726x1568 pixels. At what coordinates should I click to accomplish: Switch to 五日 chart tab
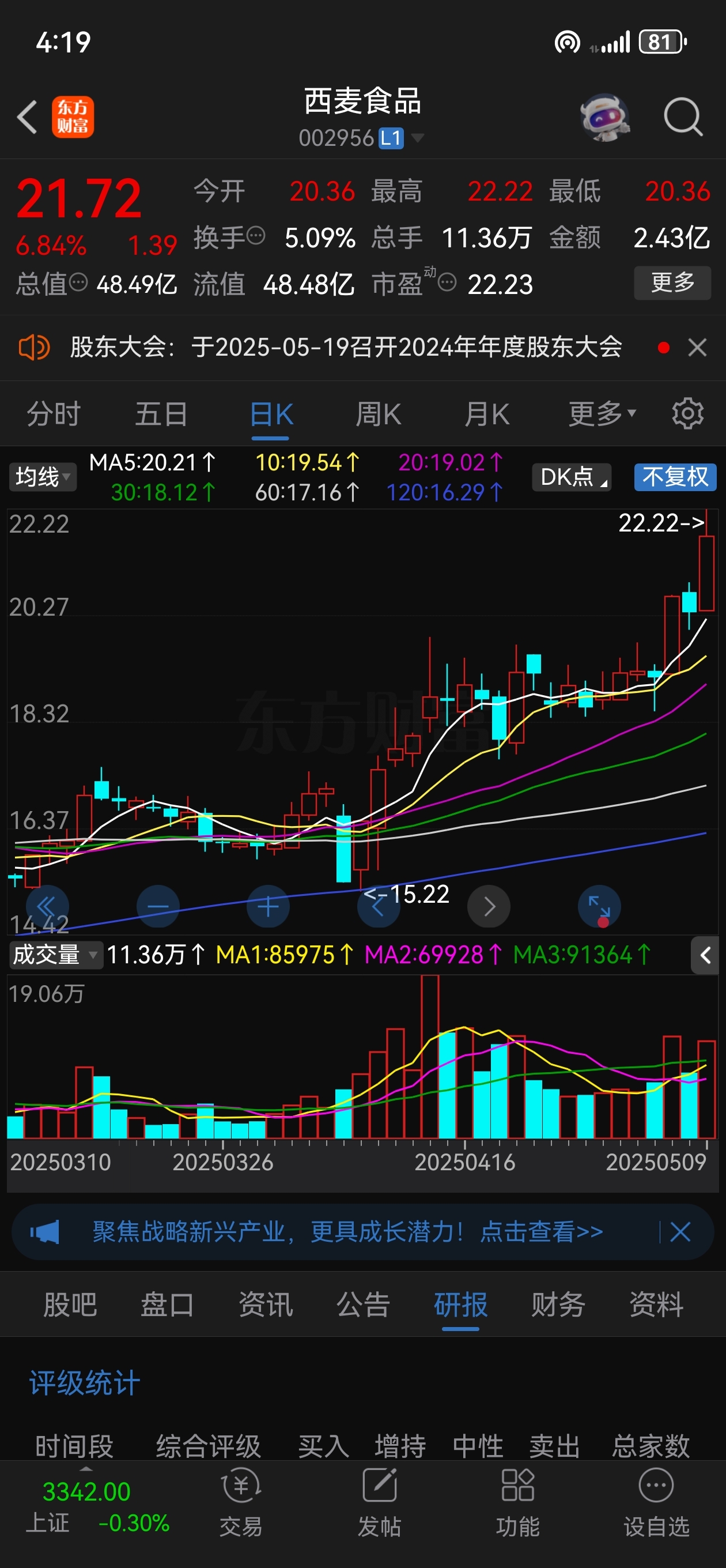(161, 414)
